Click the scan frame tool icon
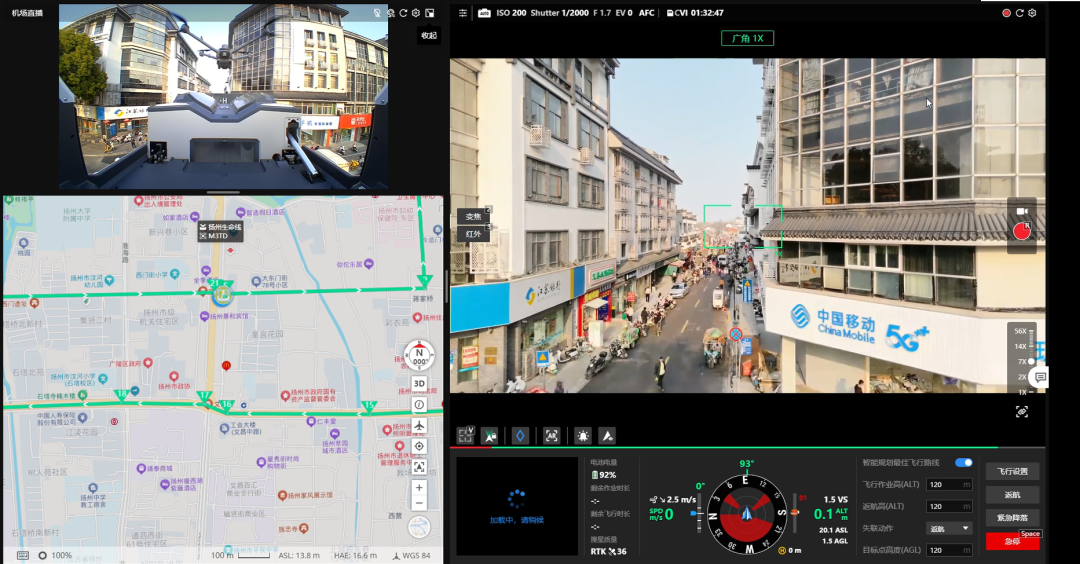Image resolution: width=1080 pixels, height=564 pixels. 466,435
